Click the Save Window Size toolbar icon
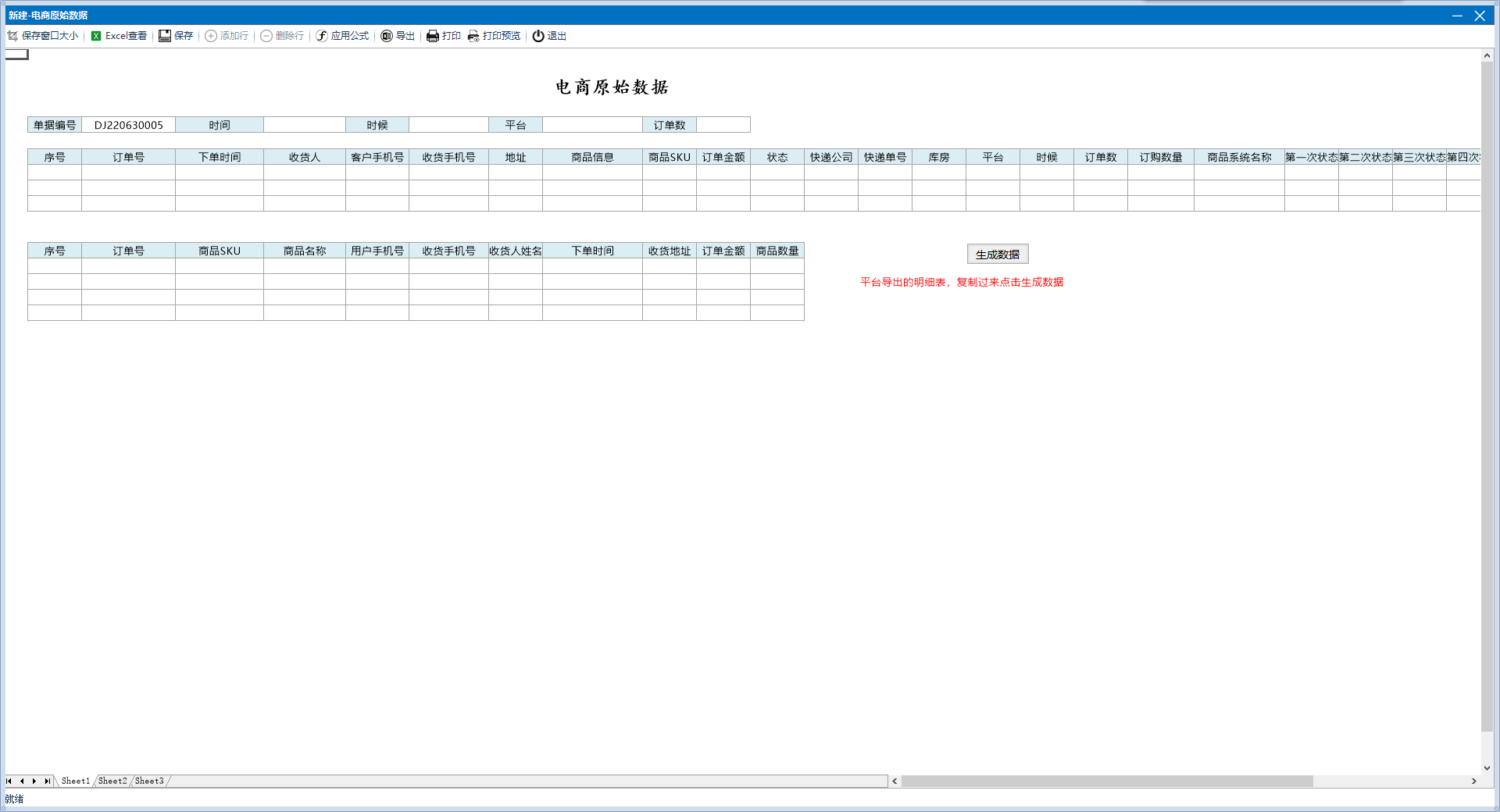This screenshot has width=1500, height=812. coord(12,36)
